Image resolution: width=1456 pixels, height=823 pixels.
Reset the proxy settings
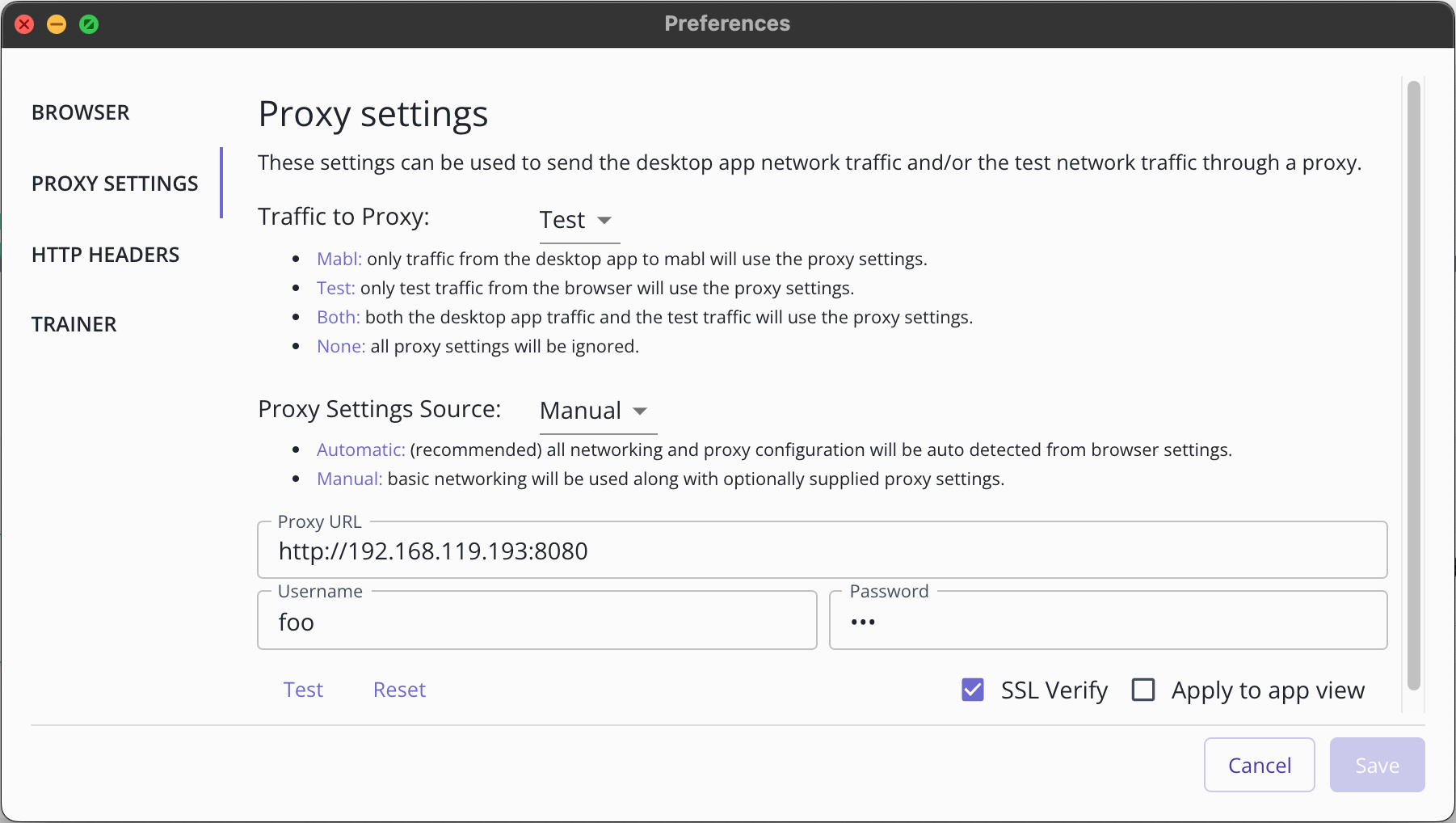[399, 690]
